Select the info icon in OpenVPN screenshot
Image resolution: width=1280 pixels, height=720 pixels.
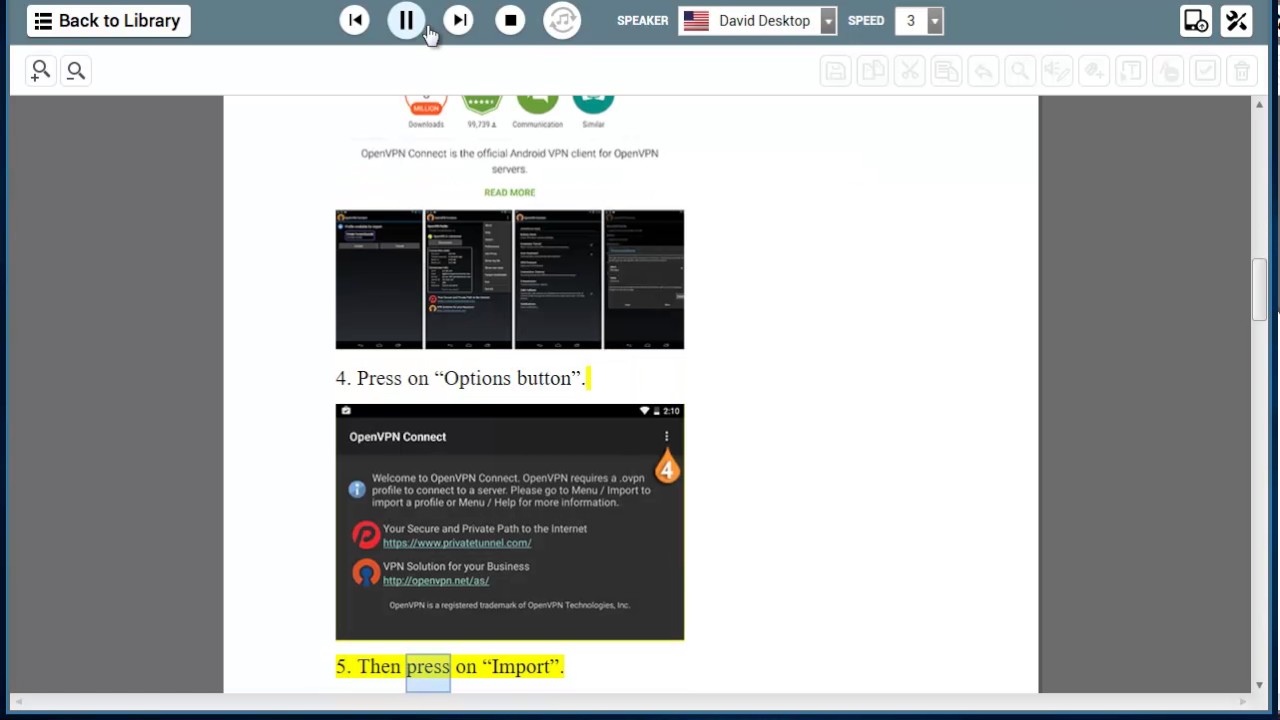(x=357, y=489)
